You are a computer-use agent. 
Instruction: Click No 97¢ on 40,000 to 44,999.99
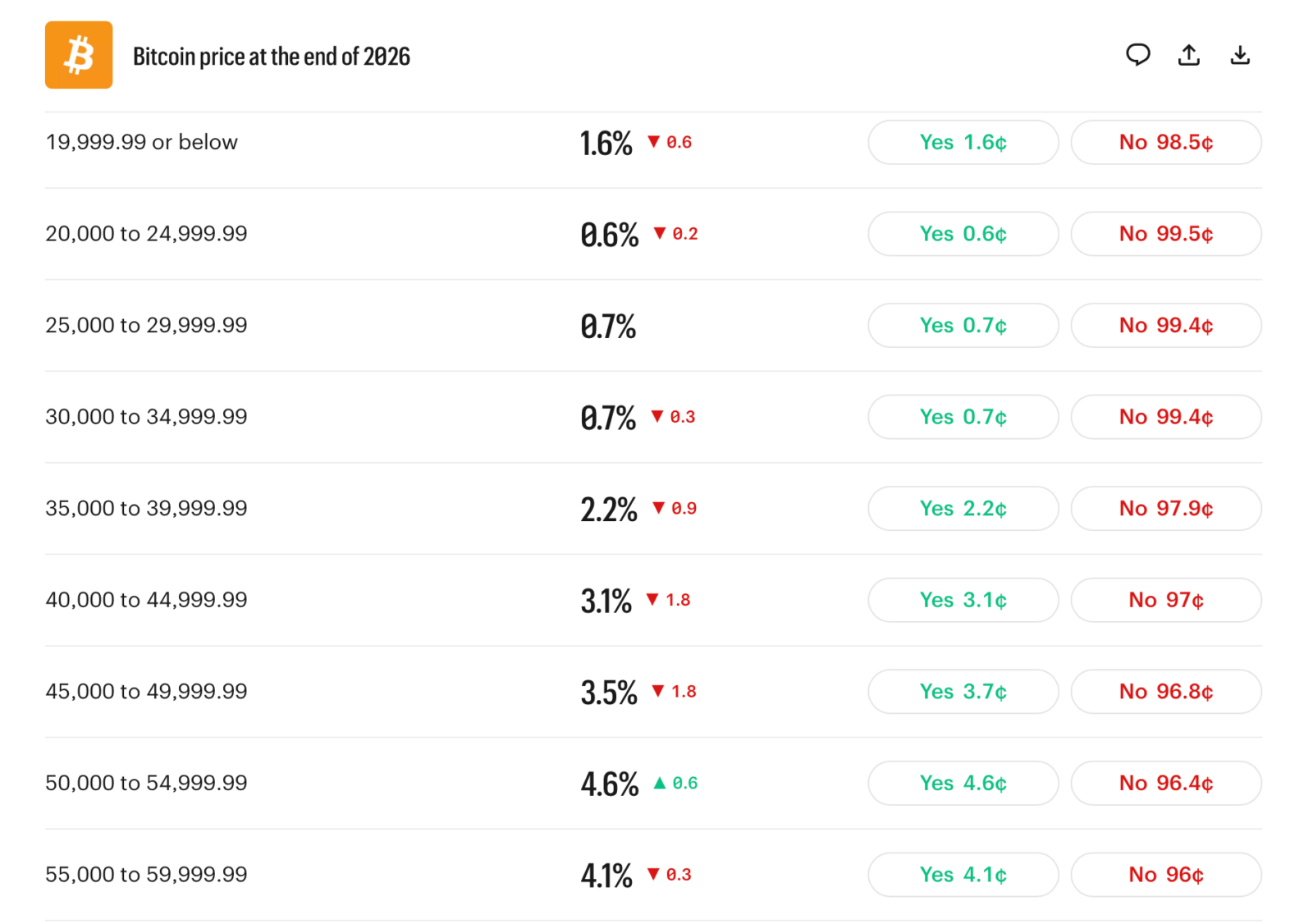pos(1166,600)
